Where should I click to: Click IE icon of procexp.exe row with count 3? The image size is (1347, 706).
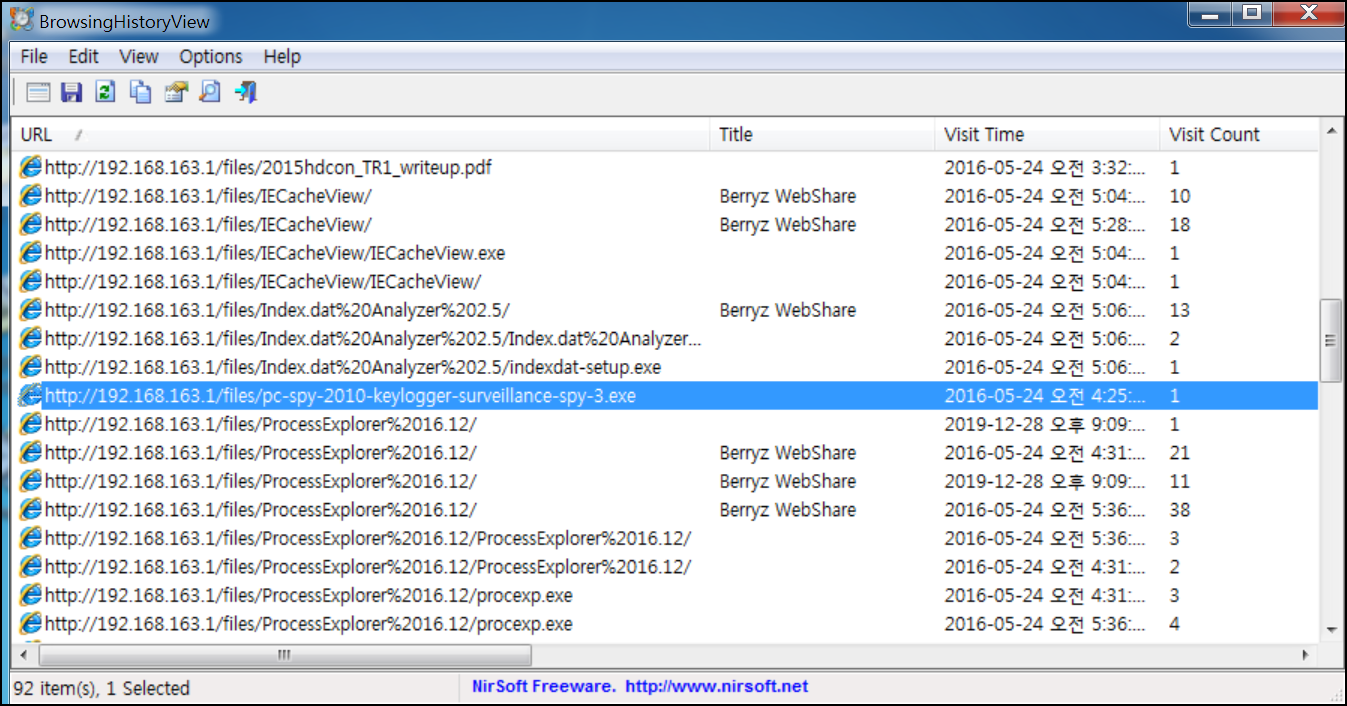point(32,595)
